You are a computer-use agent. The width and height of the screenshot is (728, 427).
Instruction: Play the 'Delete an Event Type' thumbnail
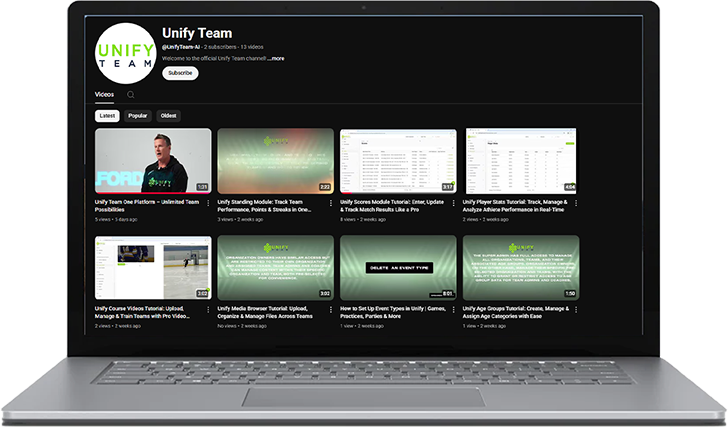click(x=398, y=268)
